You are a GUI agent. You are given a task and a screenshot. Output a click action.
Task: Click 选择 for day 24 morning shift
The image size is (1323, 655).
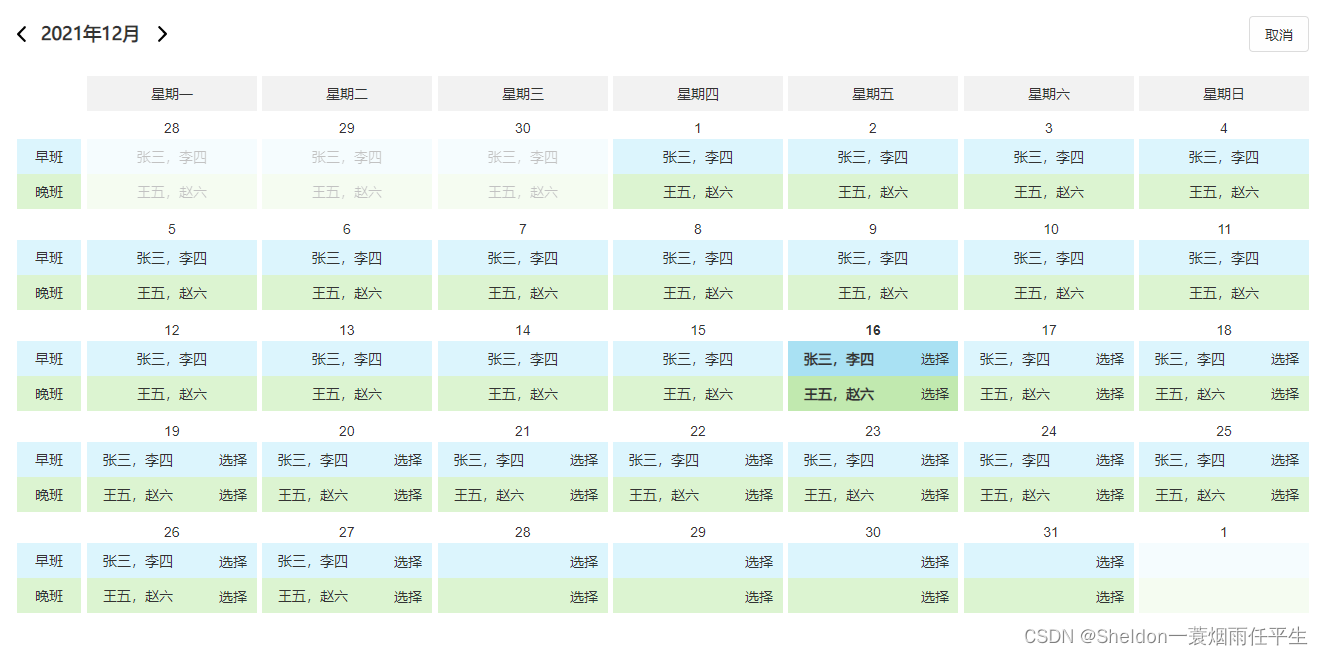(1110, 460)
